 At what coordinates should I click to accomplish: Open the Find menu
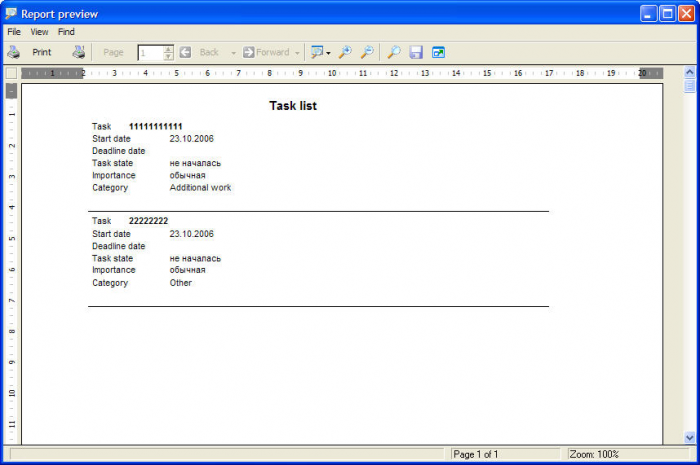click(x=66, y=32)
